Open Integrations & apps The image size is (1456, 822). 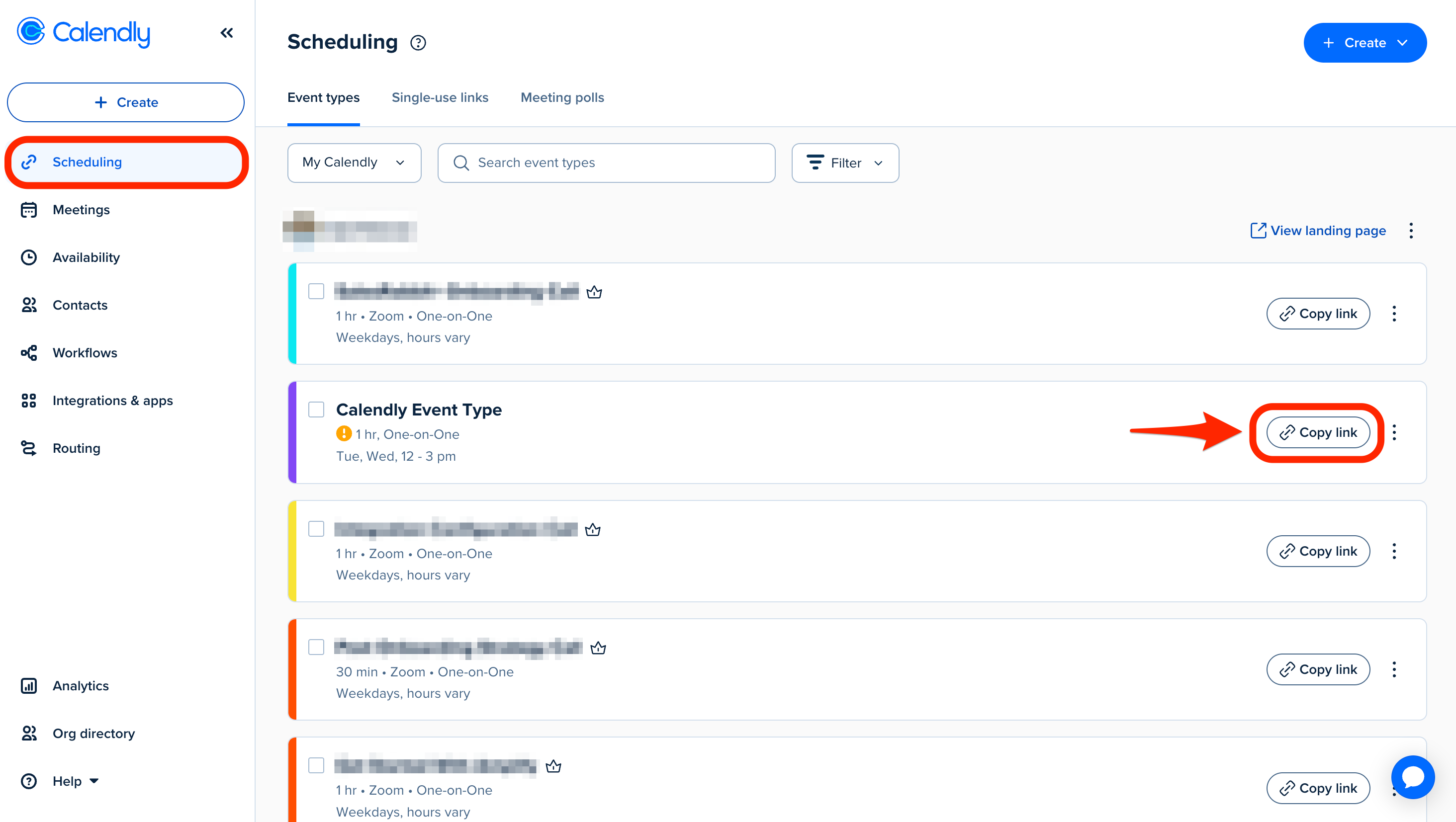pyautogui.click(x=112, y=400)
